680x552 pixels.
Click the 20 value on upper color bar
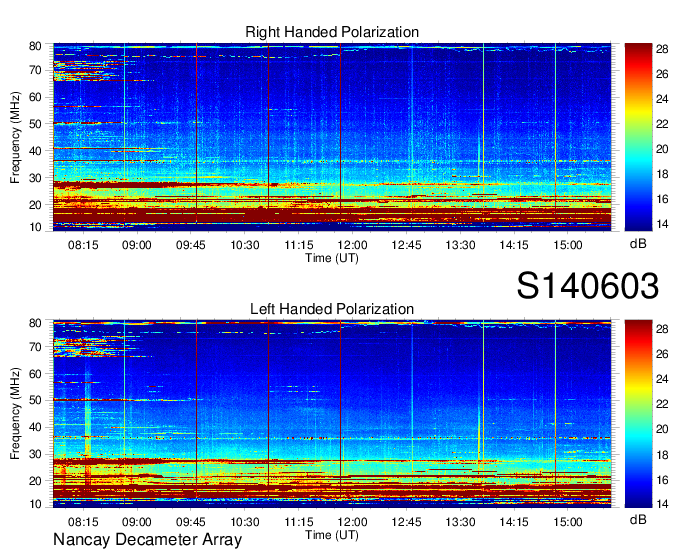point(662,149)
